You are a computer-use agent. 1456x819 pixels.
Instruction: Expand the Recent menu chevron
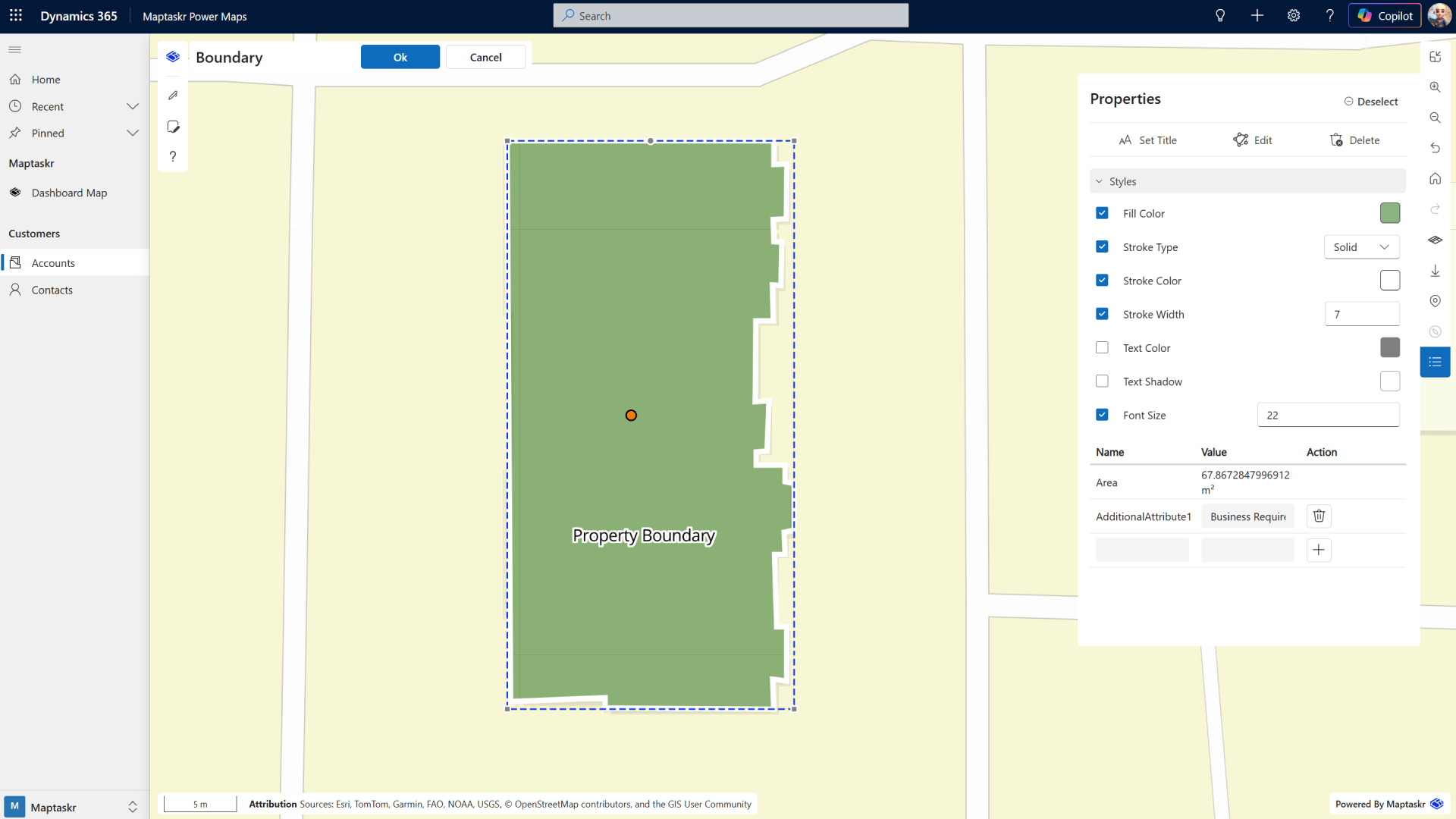(x=133, y=106)
